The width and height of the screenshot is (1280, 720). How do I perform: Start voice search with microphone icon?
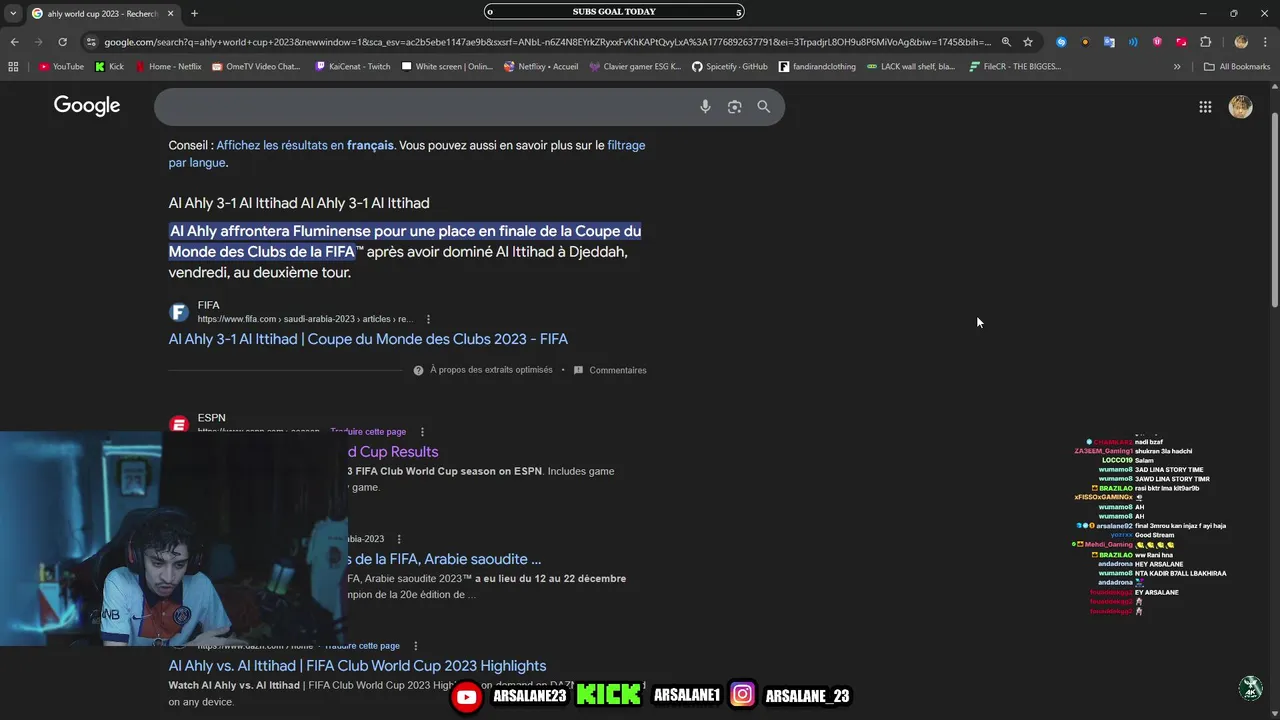(705, 107)
